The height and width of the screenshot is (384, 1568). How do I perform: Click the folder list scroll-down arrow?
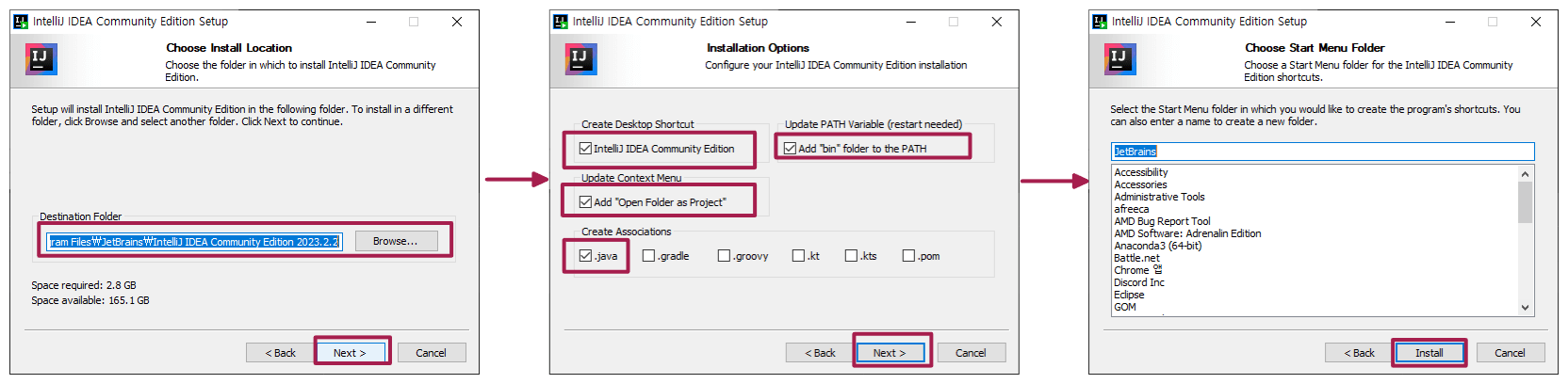(x=1525, y=308)
